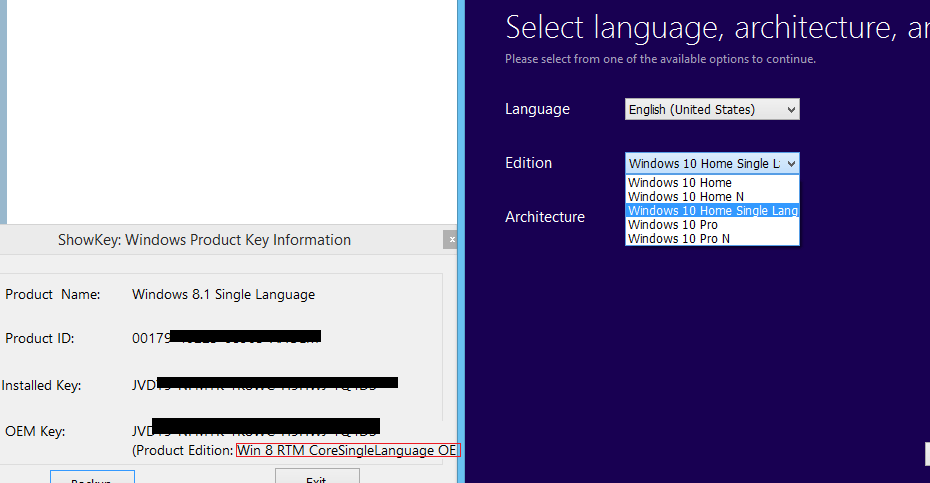
Task: Click the Backup button in ShowKey
Action: tap(92, 476)
